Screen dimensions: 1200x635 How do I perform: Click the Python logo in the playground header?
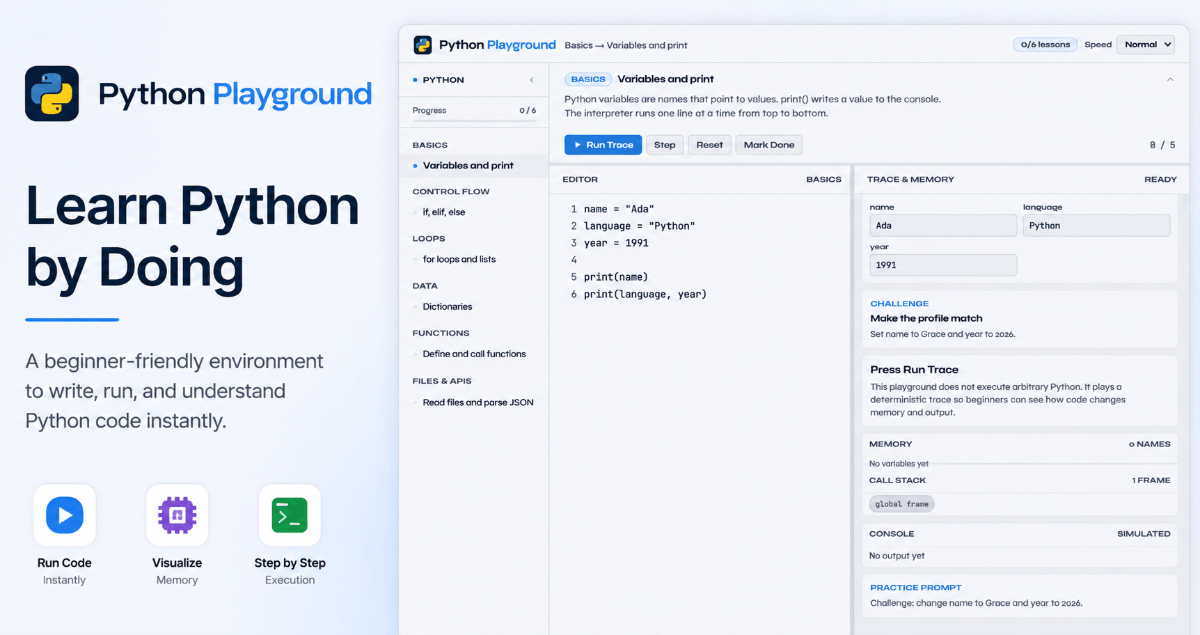(422, 45)
